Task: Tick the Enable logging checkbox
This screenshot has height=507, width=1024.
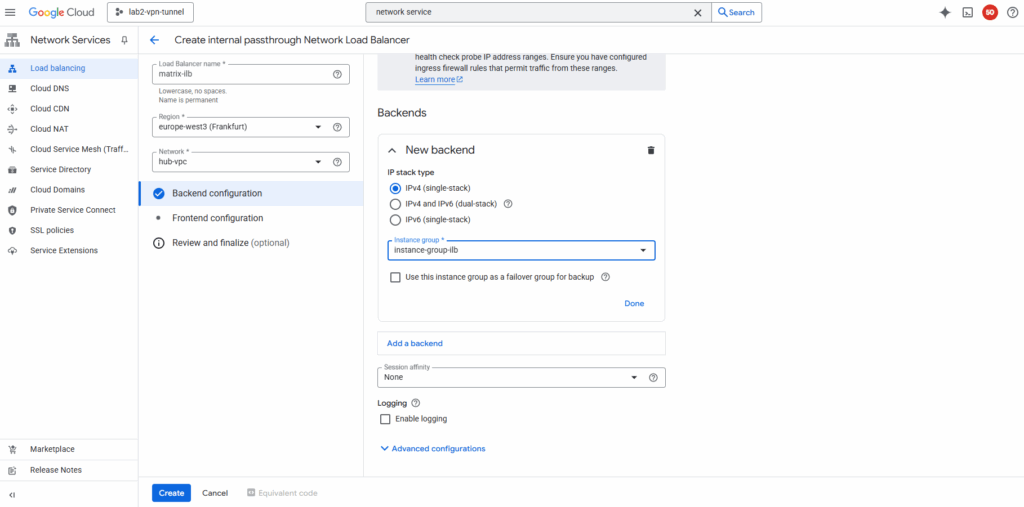Action: point(385,419)
